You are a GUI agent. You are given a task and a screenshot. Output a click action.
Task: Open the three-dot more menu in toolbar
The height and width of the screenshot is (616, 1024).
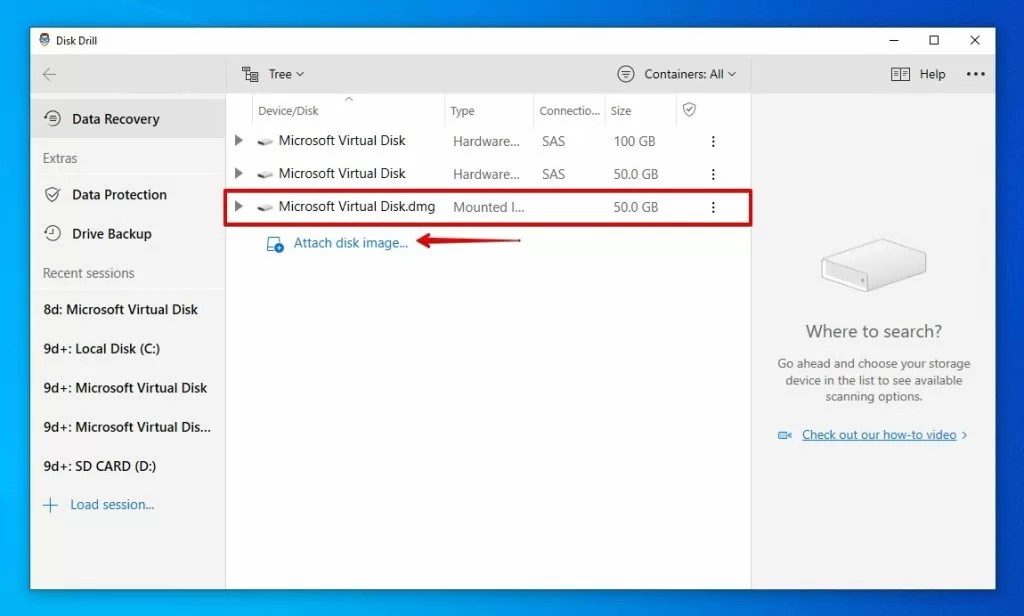click(x=976, y=74)
